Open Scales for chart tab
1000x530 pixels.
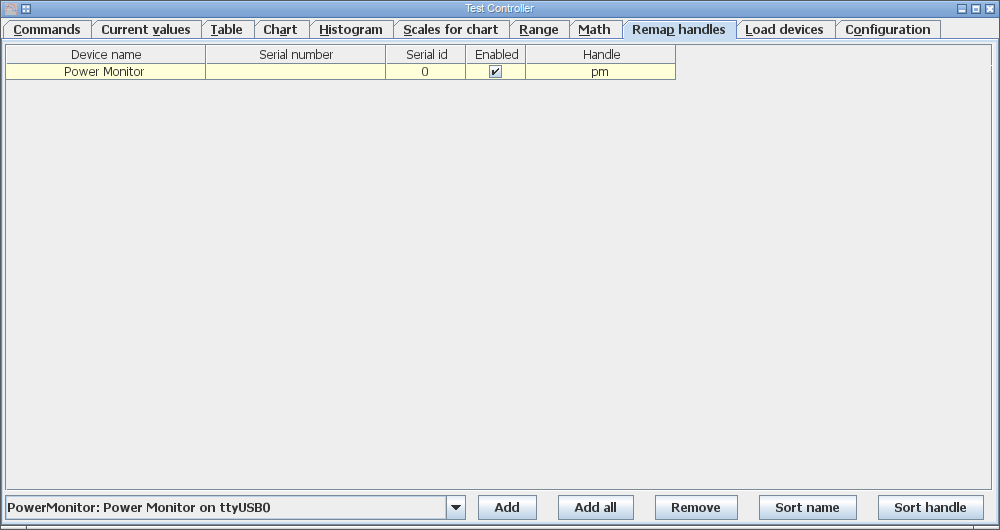pyautogui.click(x=451, y=30)
